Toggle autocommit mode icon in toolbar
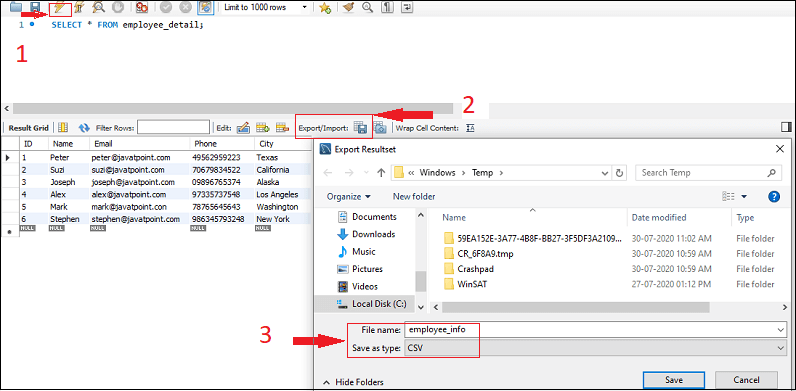 (x=205, y=7)
